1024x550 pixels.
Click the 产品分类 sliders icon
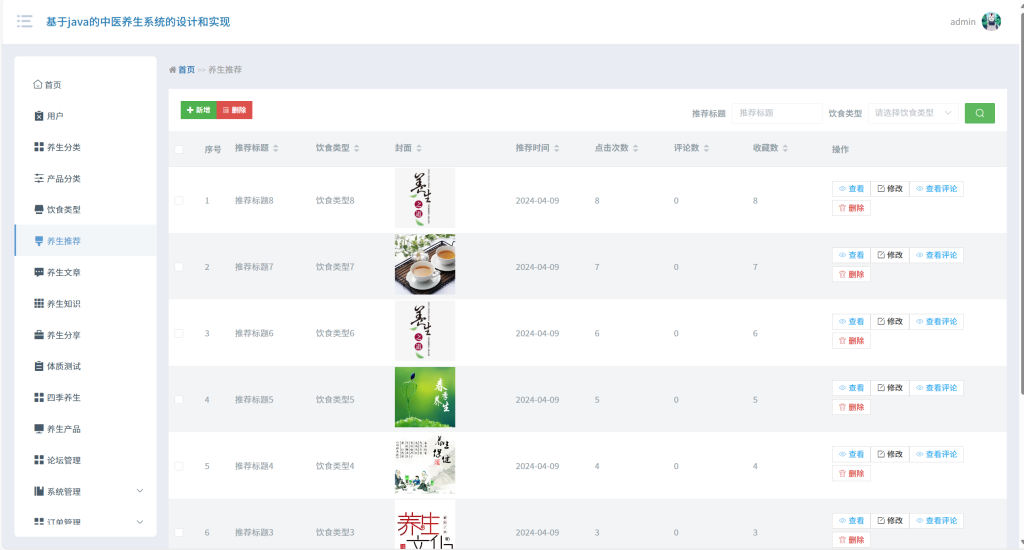[39, 178]
